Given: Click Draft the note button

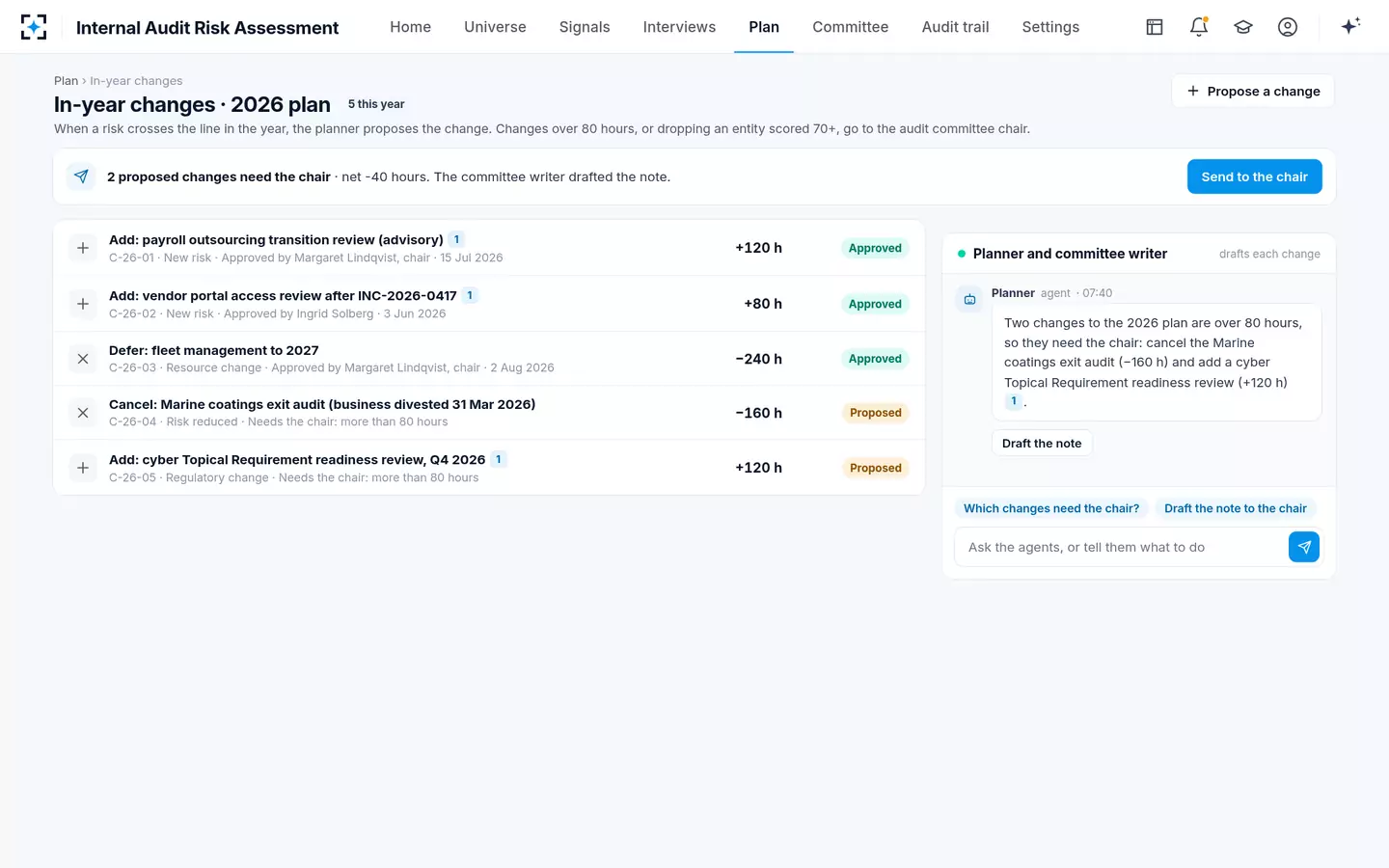Looking at the screenshot, I should tap(1042, 444).
